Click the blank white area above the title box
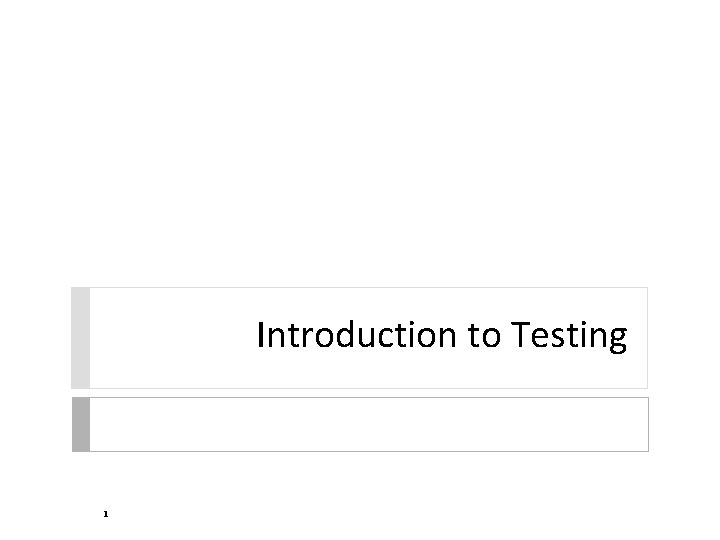The image size is (720, 540). [360, 150]
